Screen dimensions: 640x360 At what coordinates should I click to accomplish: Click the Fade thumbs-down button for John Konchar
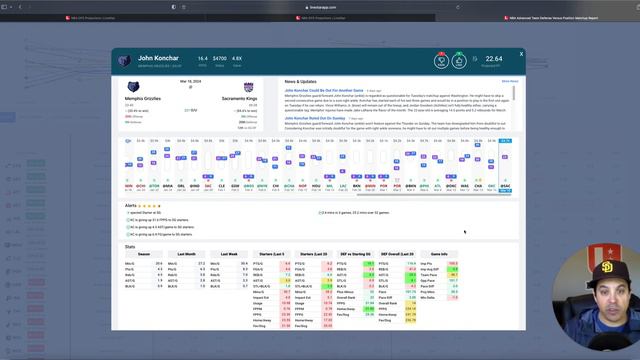pyautogui.click(x=441, y=61)
